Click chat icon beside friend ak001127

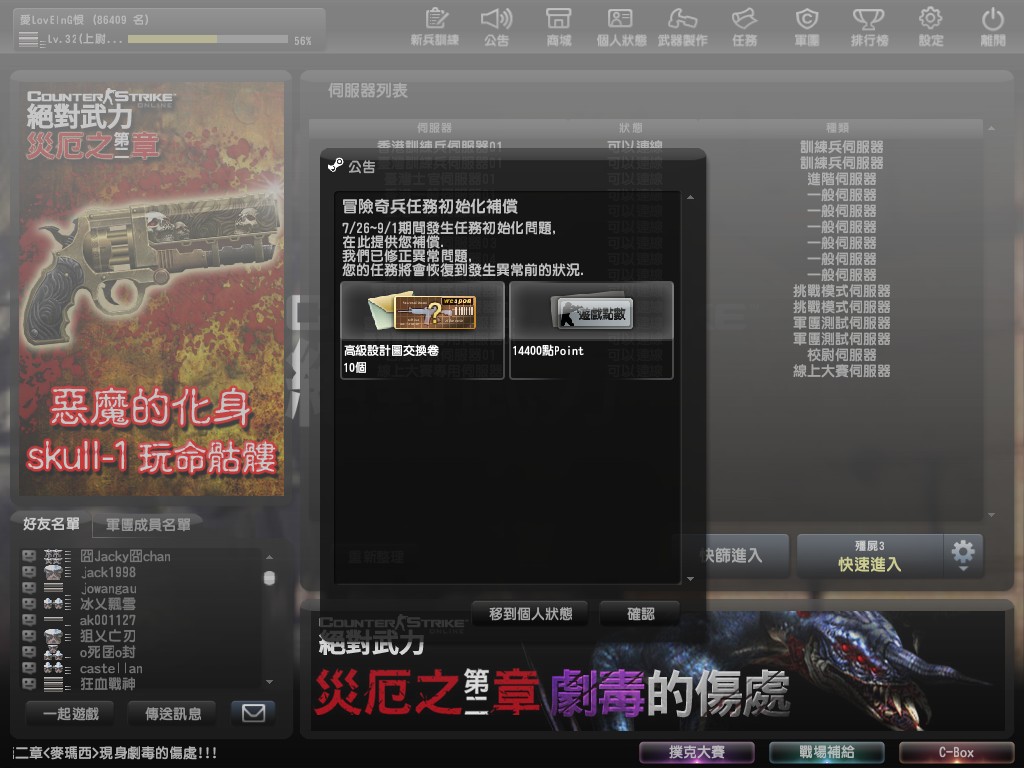pyautogui.click(x=29, y=620)
